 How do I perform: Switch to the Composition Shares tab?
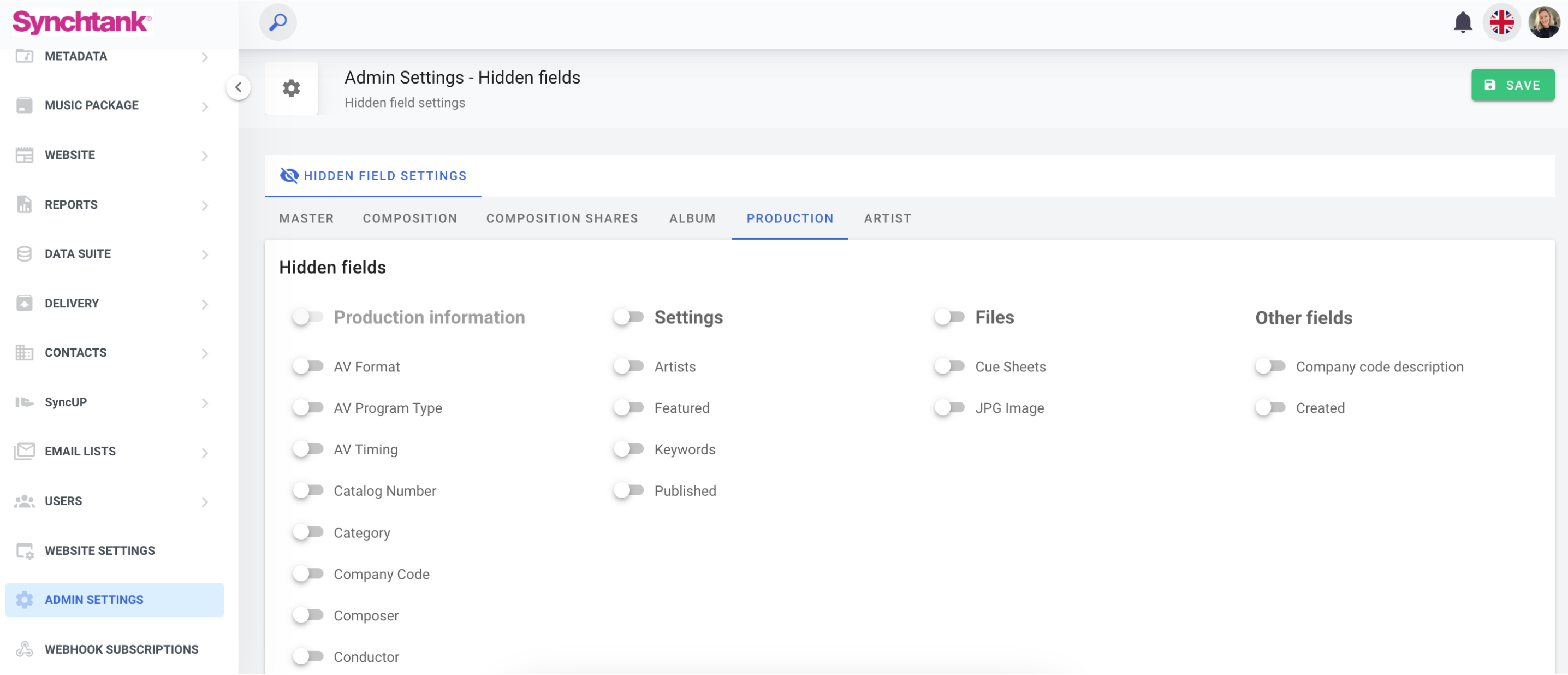(x=561, y=218)
